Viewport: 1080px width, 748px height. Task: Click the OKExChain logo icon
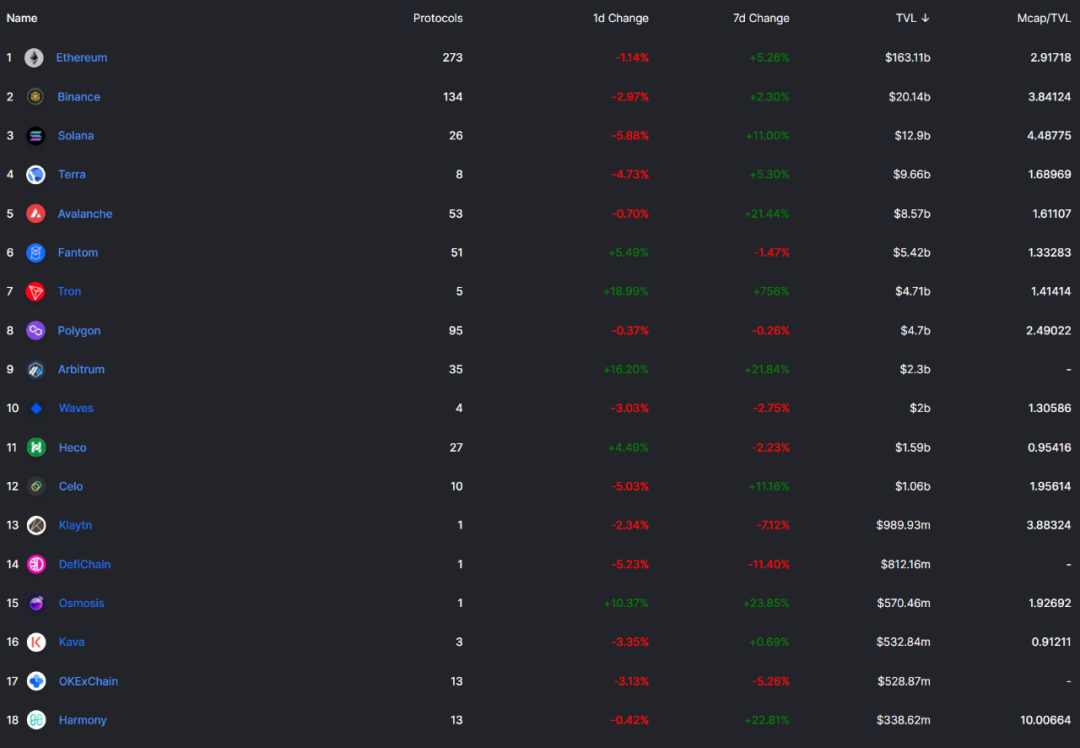click(x=37, y=681)
